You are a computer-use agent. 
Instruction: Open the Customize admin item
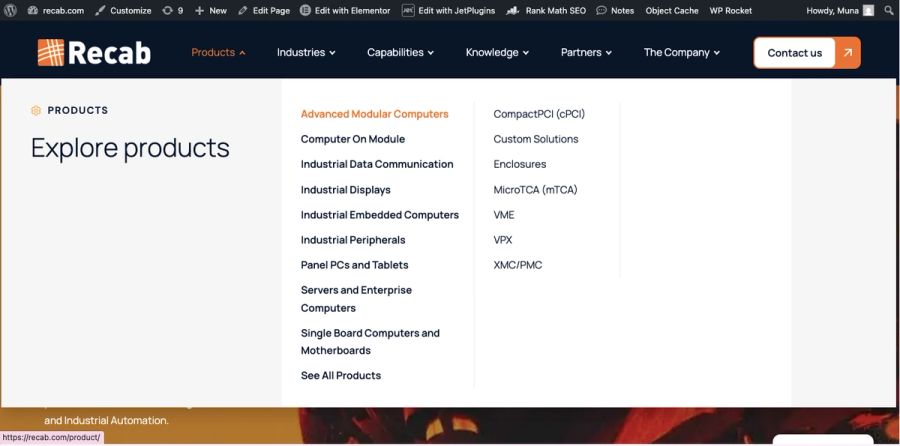[x=123, y=10]
